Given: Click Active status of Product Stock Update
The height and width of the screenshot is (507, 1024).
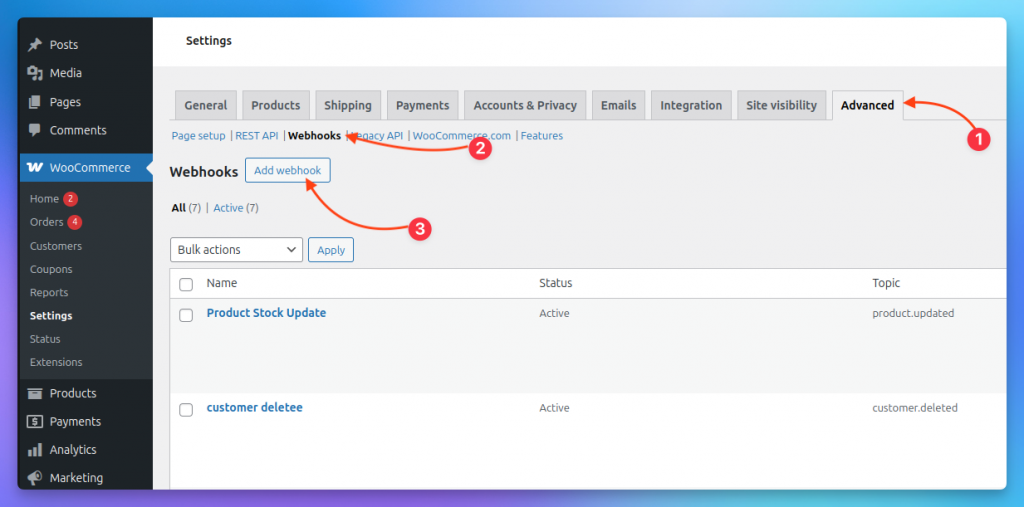Looking at the screenshot, I should click(554, 313).
